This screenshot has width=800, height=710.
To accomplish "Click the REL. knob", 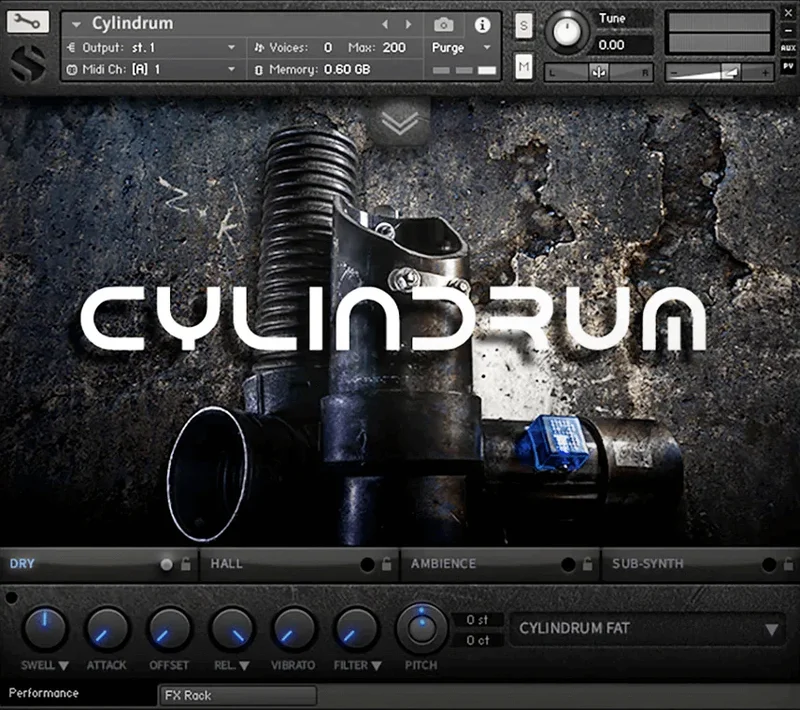I will click(x=232, y=629).
